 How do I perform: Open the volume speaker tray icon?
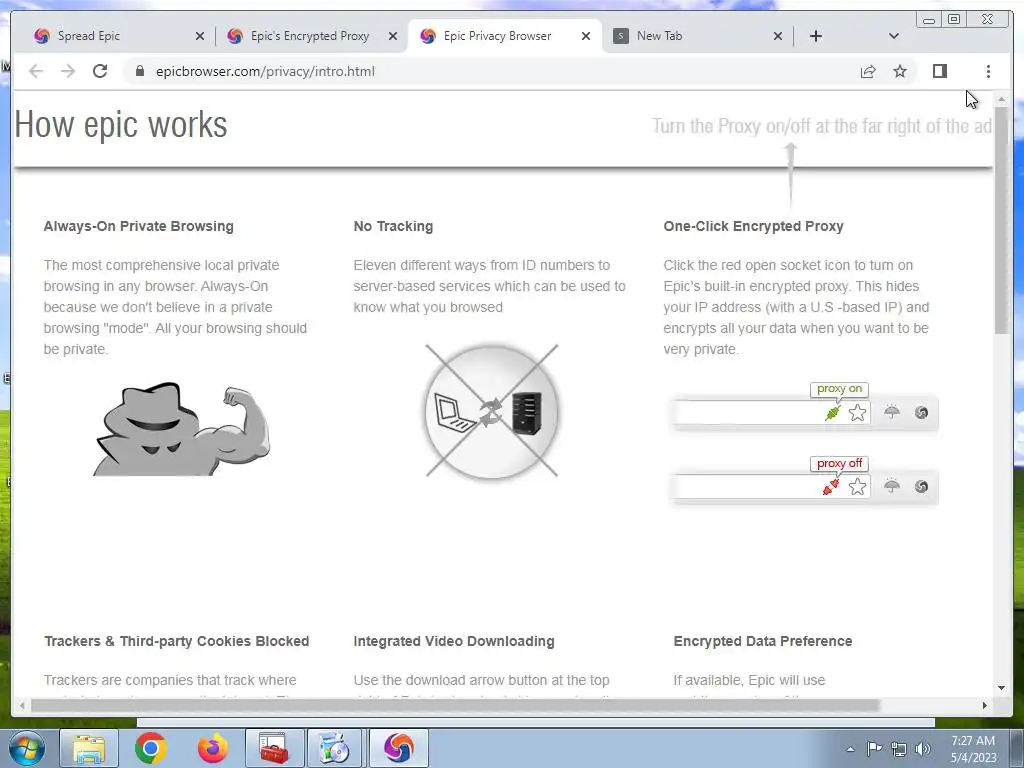tap(923, 749)
